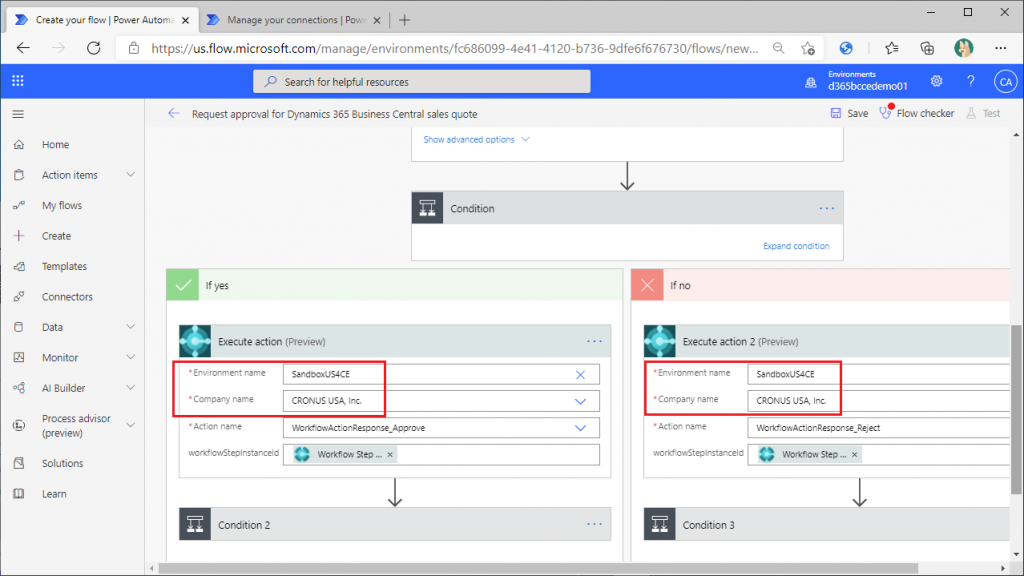Click the Execute action Business Central icon
Viewport: 1024px width, 576px height.
(195, 341)
